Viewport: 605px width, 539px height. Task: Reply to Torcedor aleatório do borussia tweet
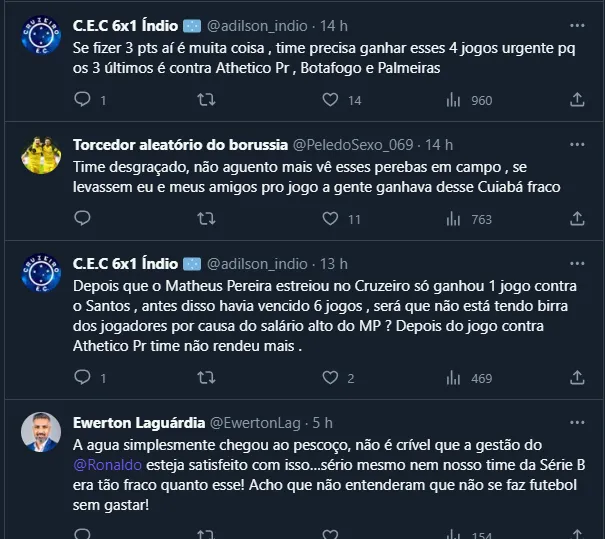coord(83,219)
